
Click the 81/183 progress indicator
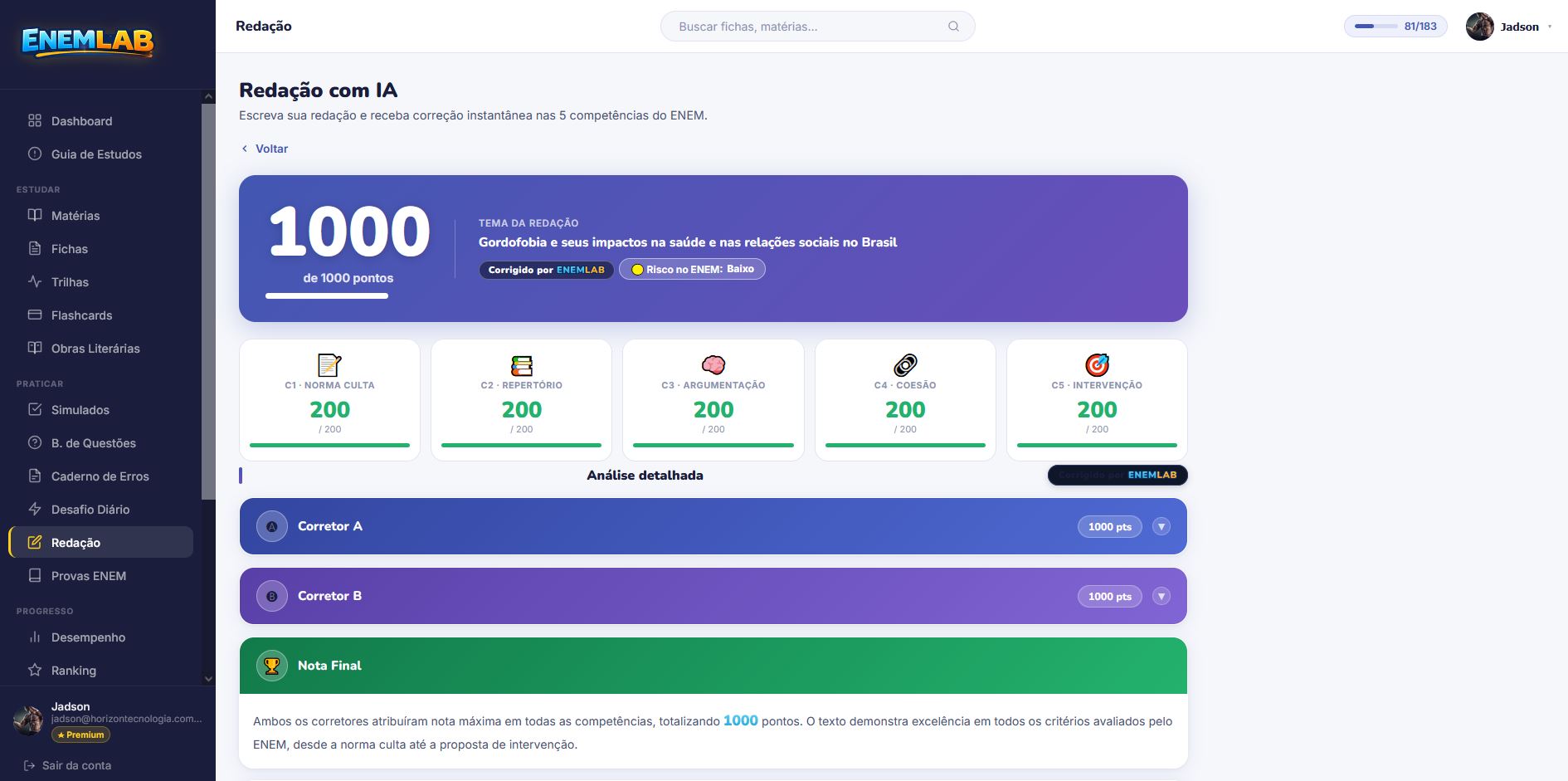click(x=1395, y=27)
